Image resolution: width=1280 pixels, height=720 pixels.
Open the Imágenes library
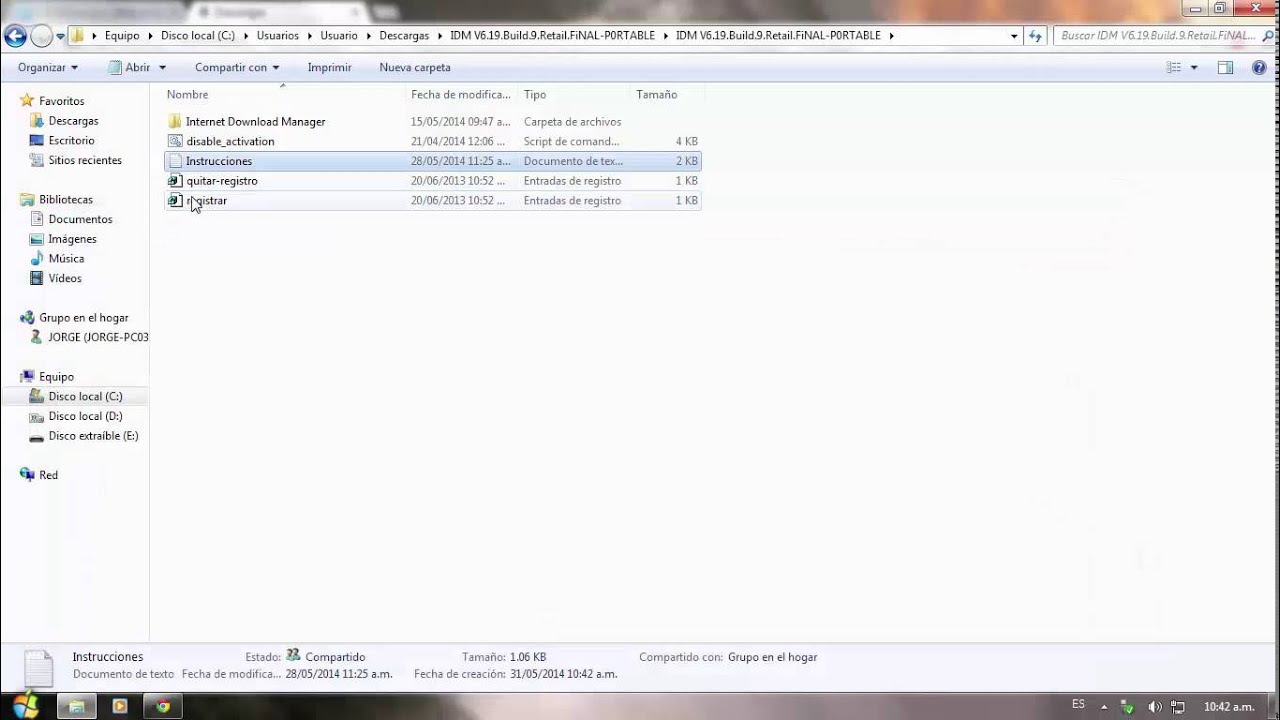click(72, 239)
